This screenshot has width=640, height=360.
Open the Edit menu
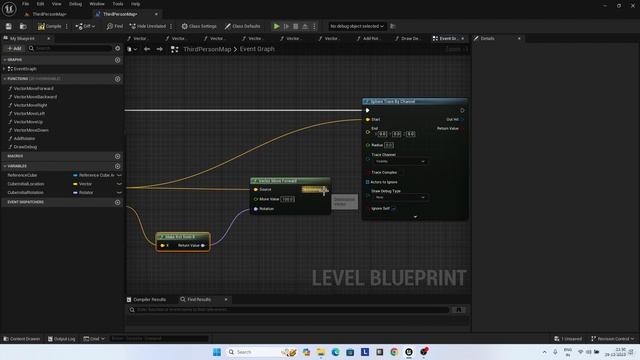(x=40, y=4)
